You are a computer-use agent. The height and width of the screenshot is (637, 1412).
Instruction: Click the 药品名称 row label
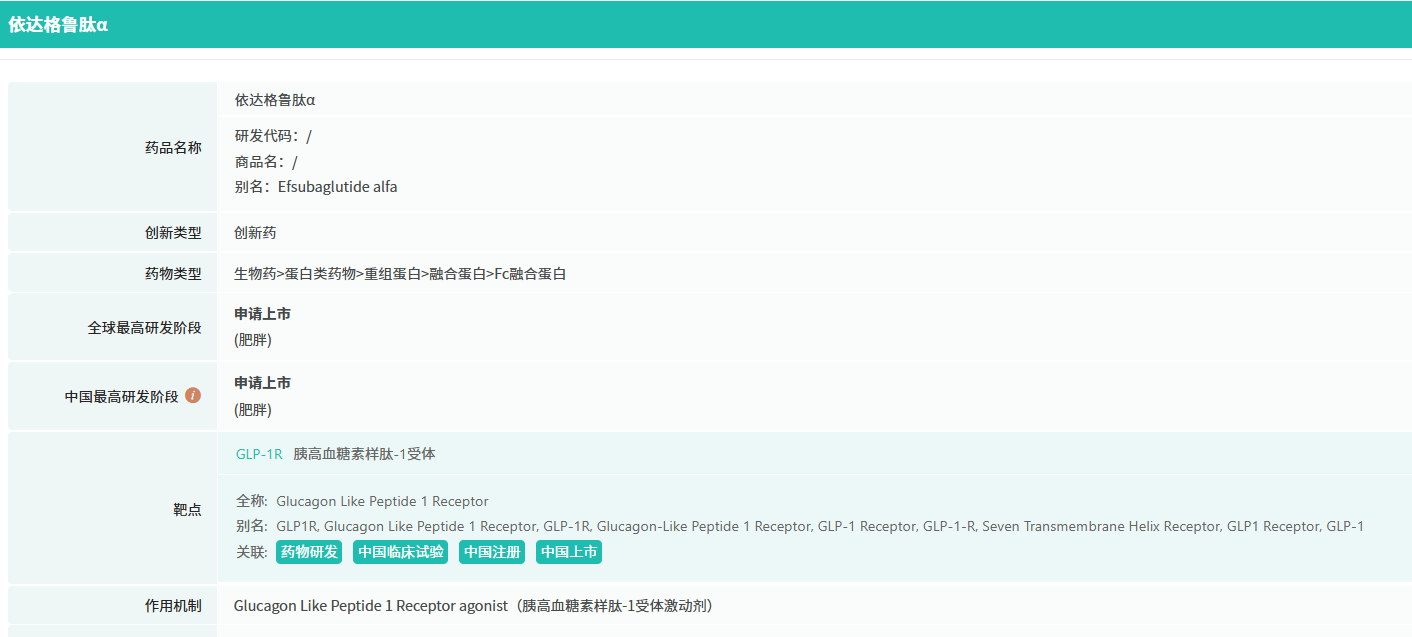coord(173,148)
